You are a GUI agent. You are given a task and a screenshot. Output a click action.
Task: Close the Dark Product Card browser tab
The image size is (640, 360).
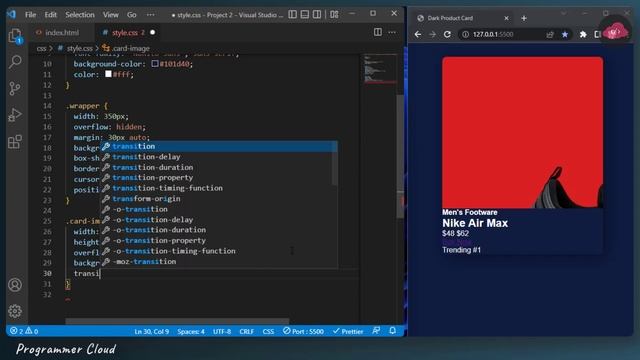(x=507, y=18)
